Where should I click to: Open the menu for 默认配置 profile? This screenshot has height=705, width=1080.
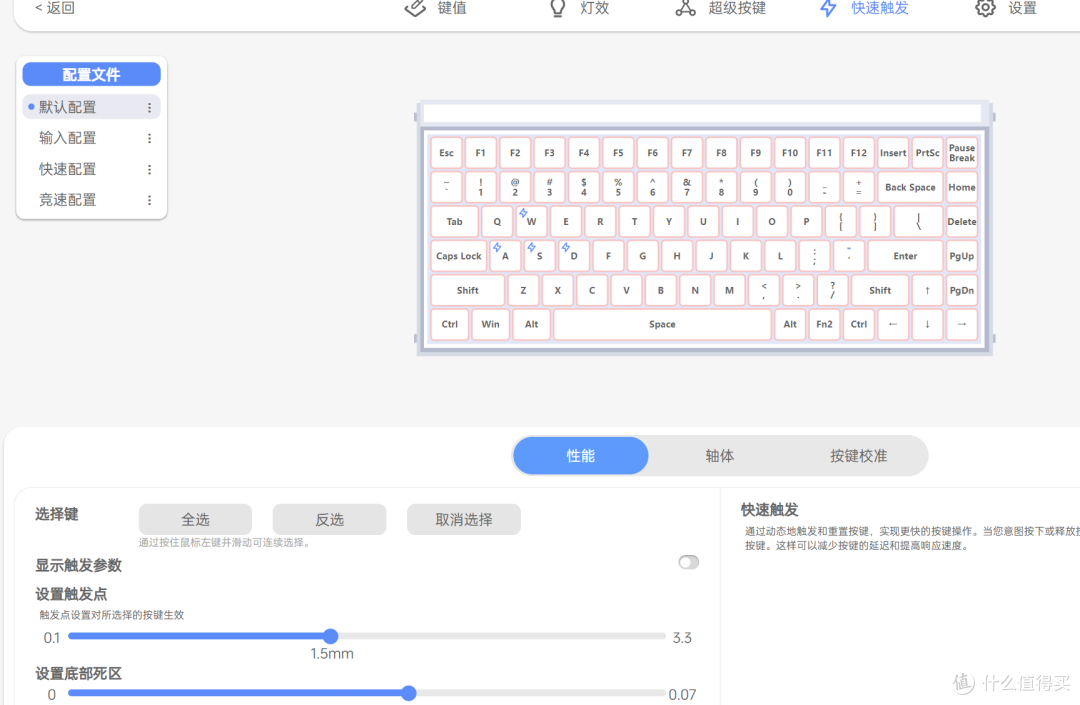[x=149, y=106]
